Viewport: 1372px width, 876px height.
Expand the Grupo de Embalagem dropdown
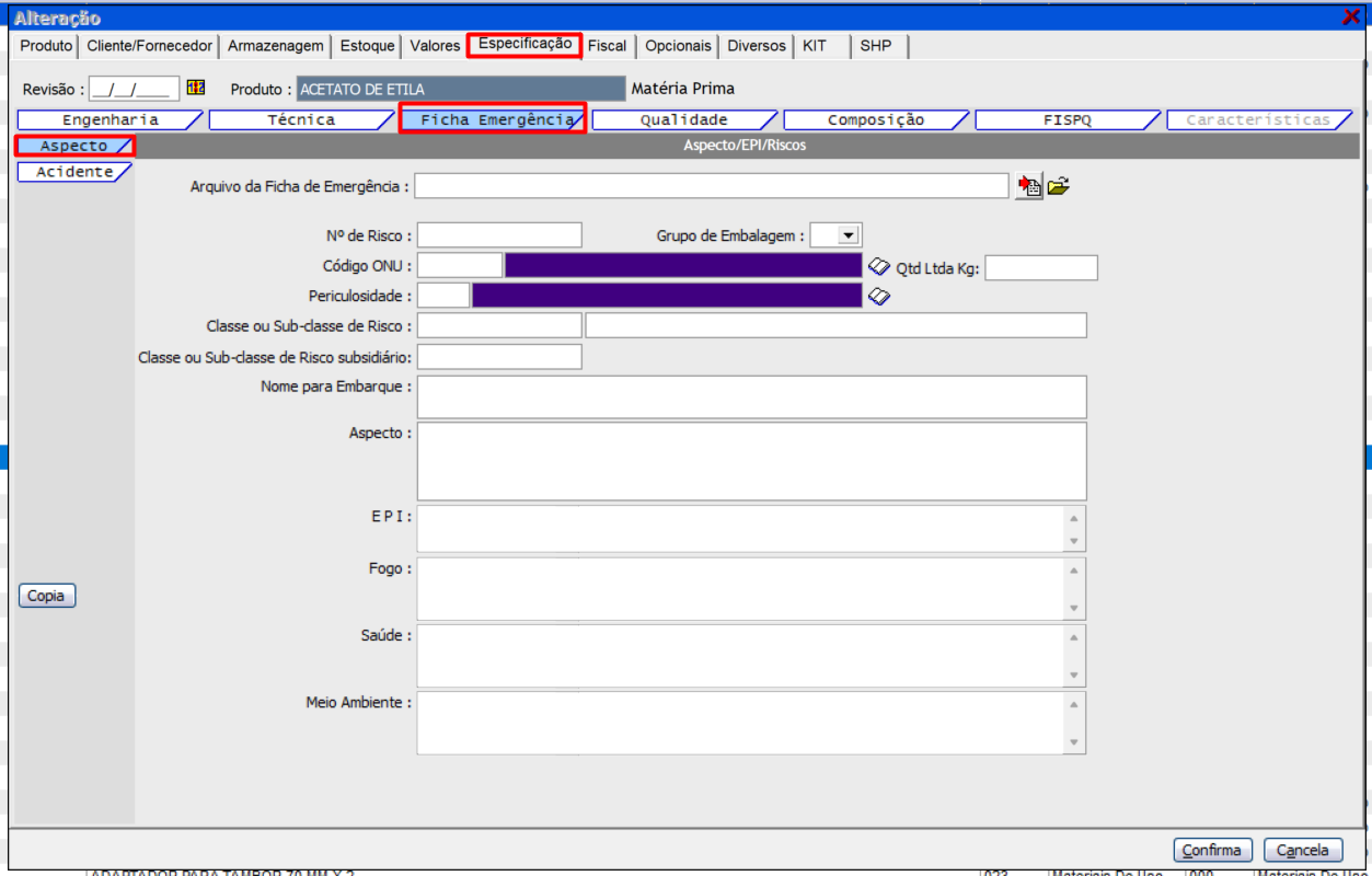[848, 235]
